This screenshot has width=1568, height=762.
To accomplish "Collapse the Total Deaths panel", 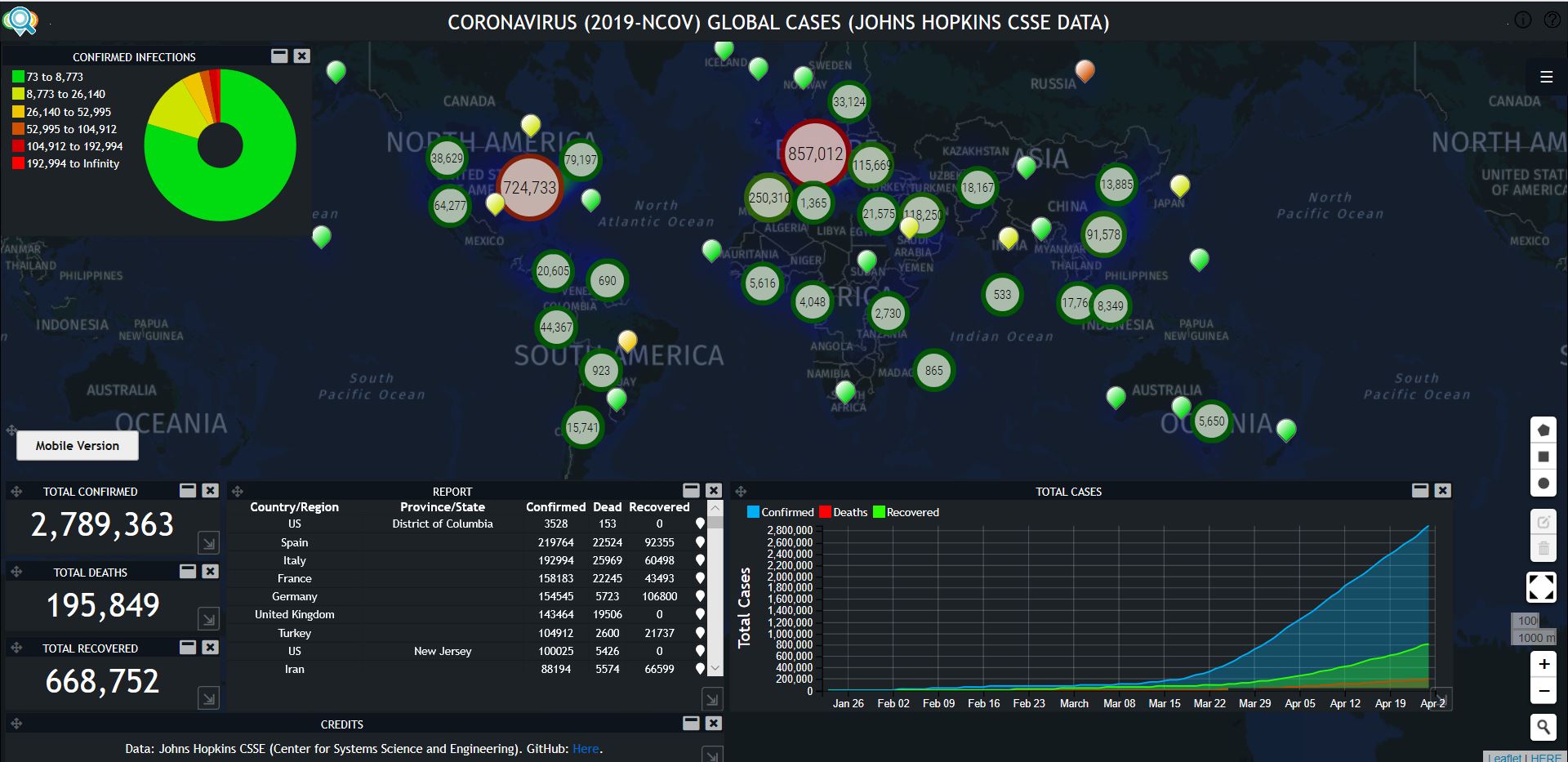I will 188,571.
